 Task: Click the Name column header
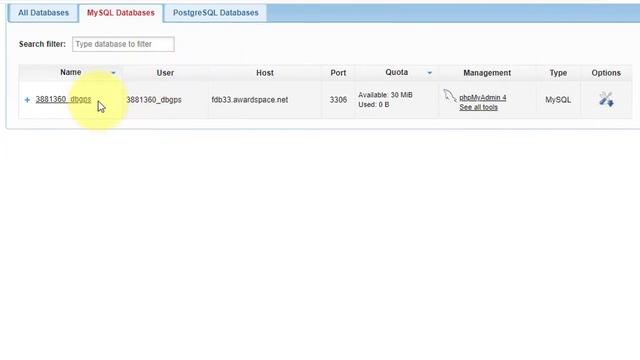point(71,72)
